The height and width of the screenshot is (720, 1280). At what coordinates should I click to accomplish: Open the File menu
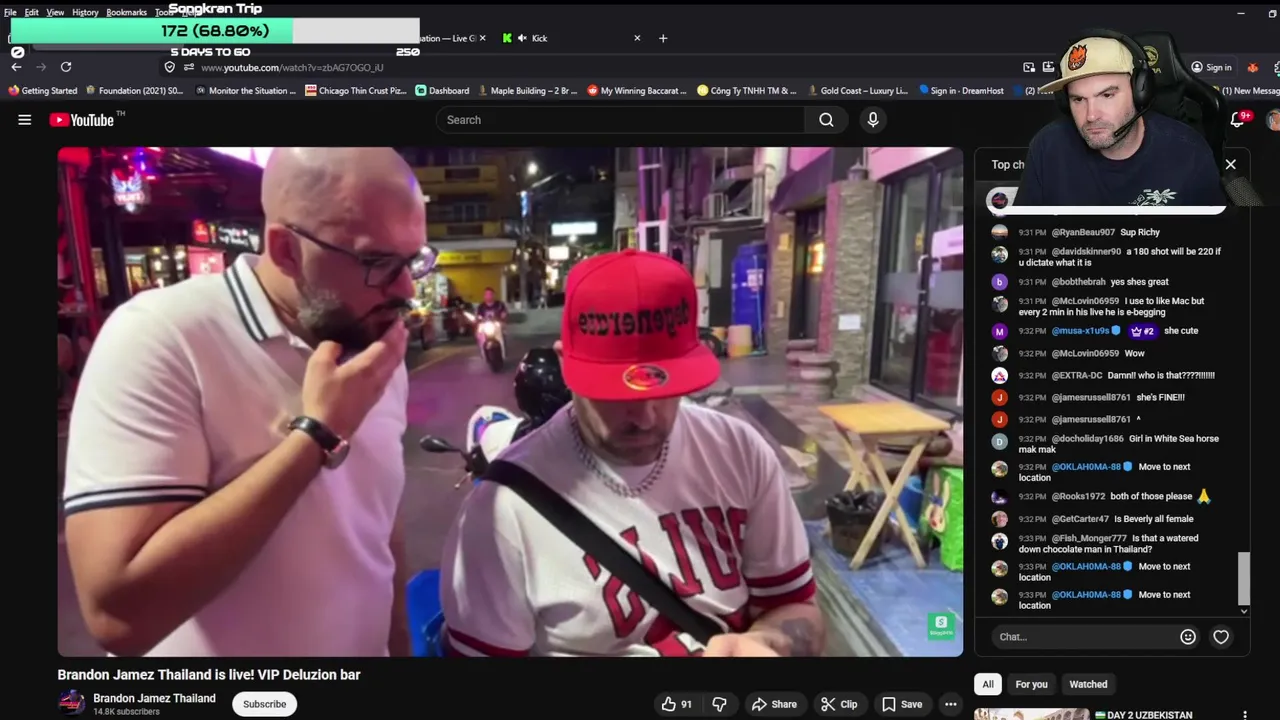coord(10,12)
